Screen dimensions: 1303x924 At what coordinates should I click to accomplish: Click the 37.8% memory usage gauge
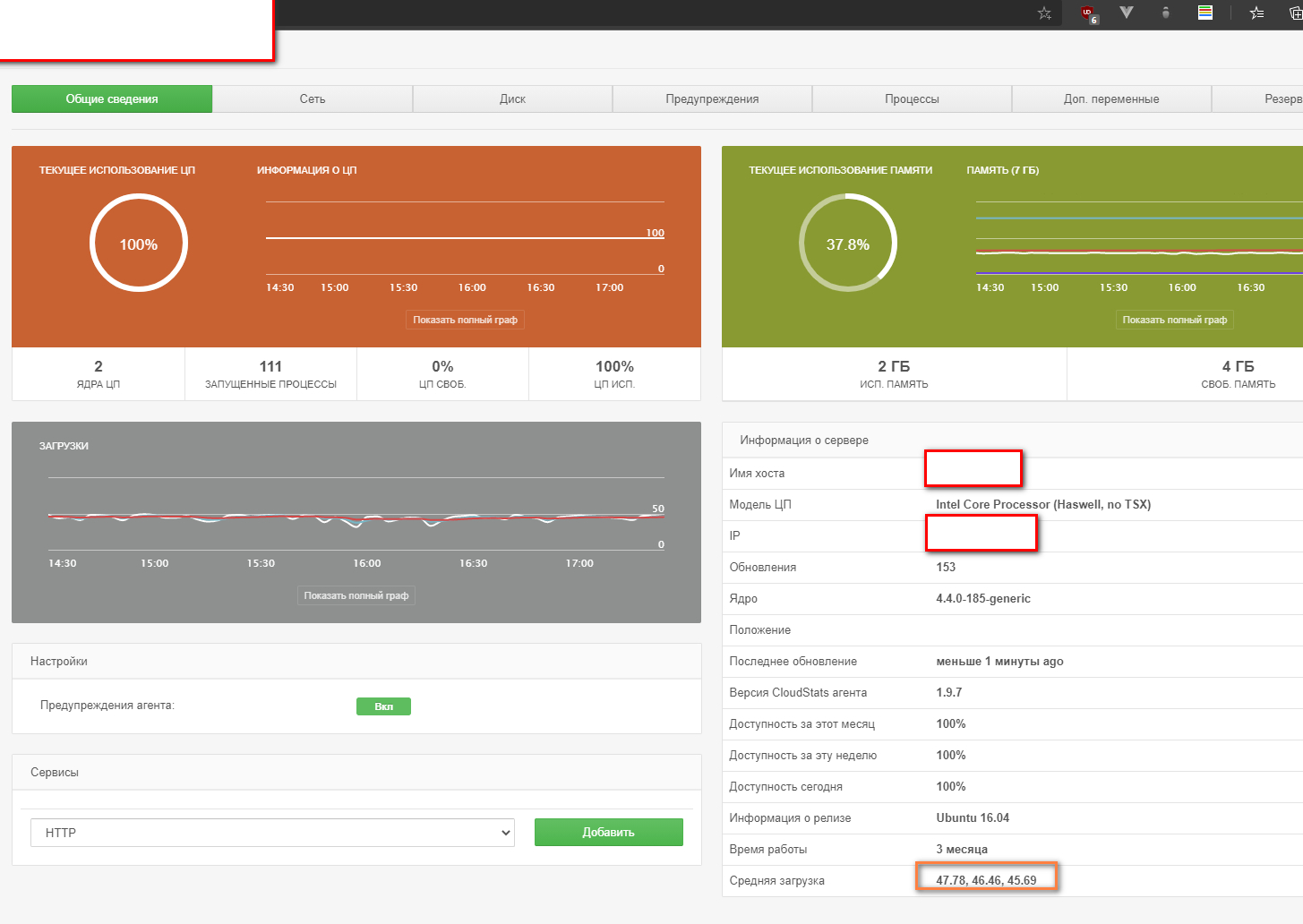point(847,244)
